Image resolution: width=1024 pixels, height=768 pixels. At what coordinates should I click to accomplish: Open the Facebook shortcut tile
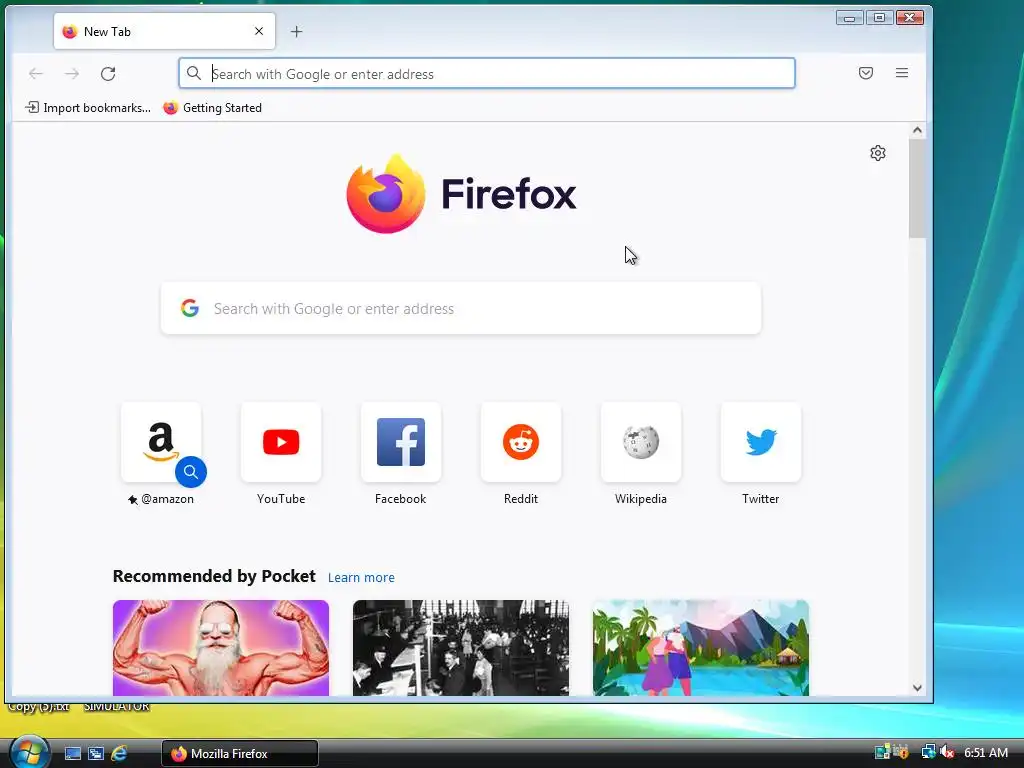coord(401,442)
